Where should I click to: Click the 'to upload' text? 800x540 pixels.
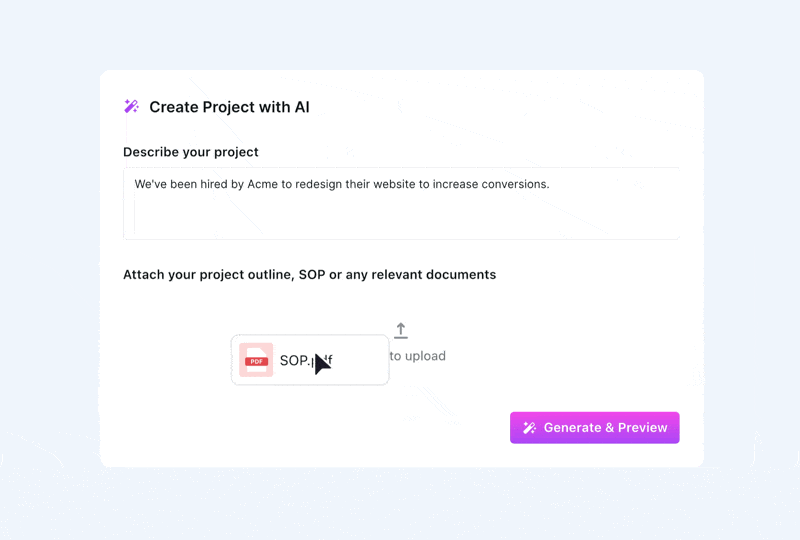point(417,356)
